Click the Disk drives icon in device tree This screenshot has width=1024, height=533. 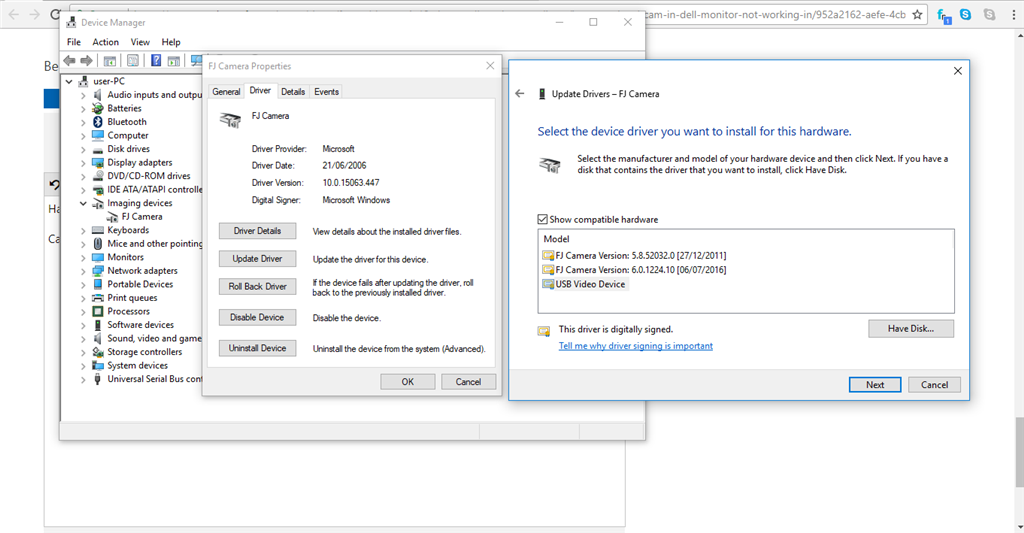point(98,149)
